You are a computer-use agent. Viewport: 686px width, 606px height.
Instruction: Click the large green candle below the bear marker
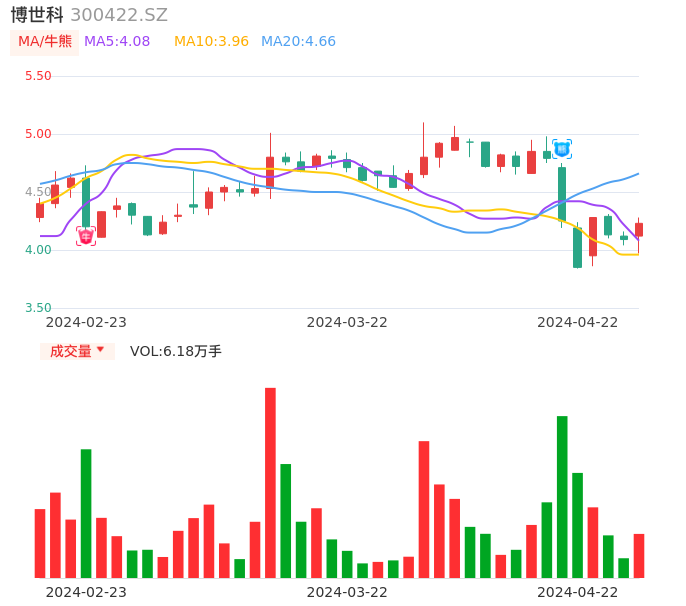(x=562, y=193)
